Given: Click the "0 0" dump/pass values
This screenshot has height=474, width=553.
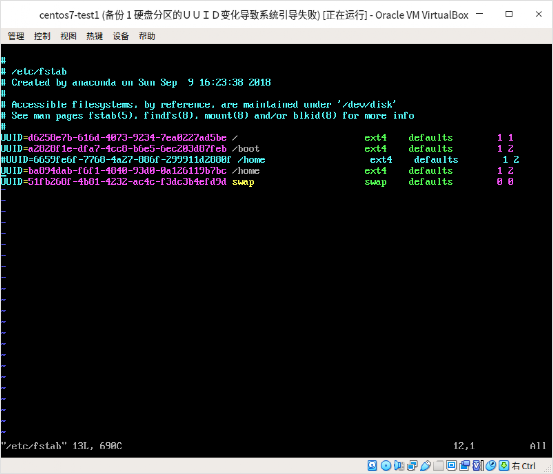Looking at the screenshot, I should pyautogui.click(x=505, y=182).
